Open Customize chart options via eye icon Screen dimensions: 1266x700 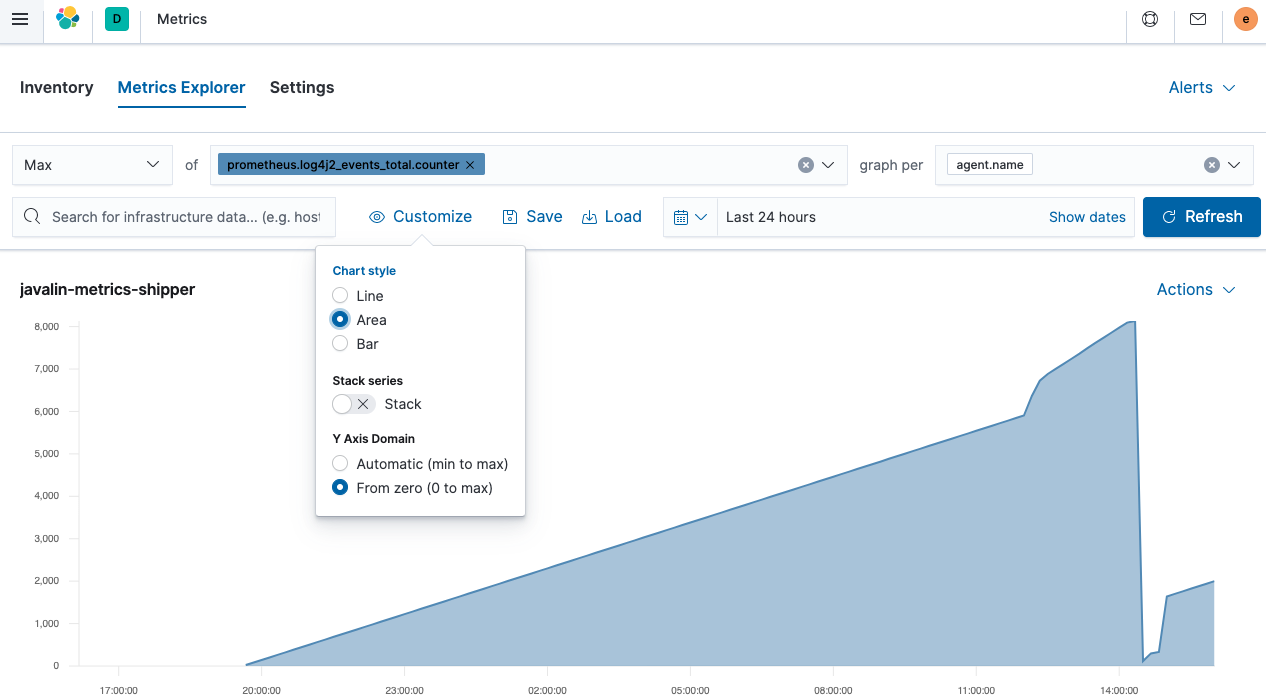point(420,216)
